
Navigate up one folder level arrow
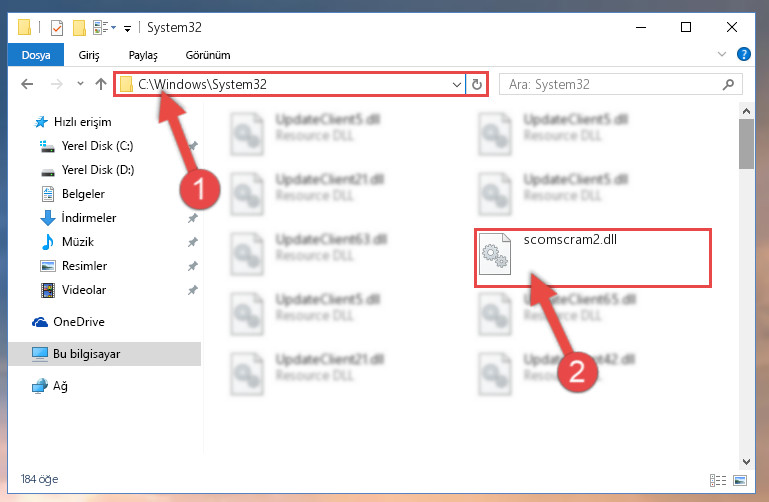click(x=101, y=84)
